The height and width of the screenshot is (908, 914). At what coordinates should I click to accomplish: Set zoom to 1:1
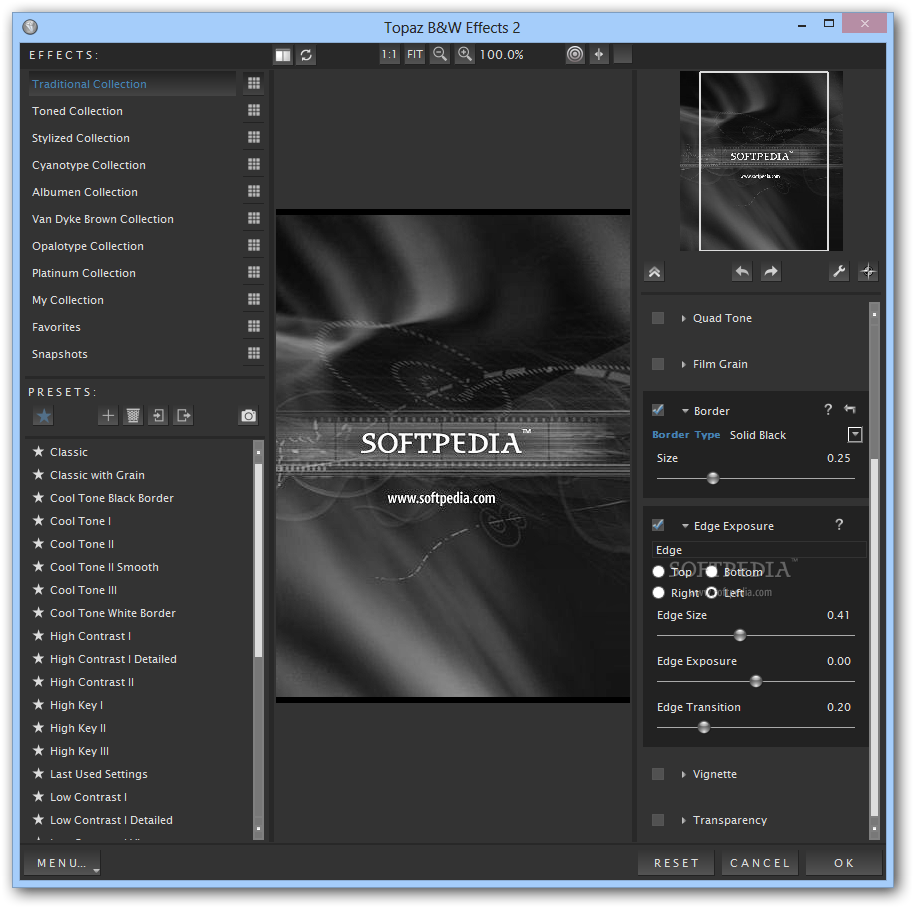click(389, 55)
